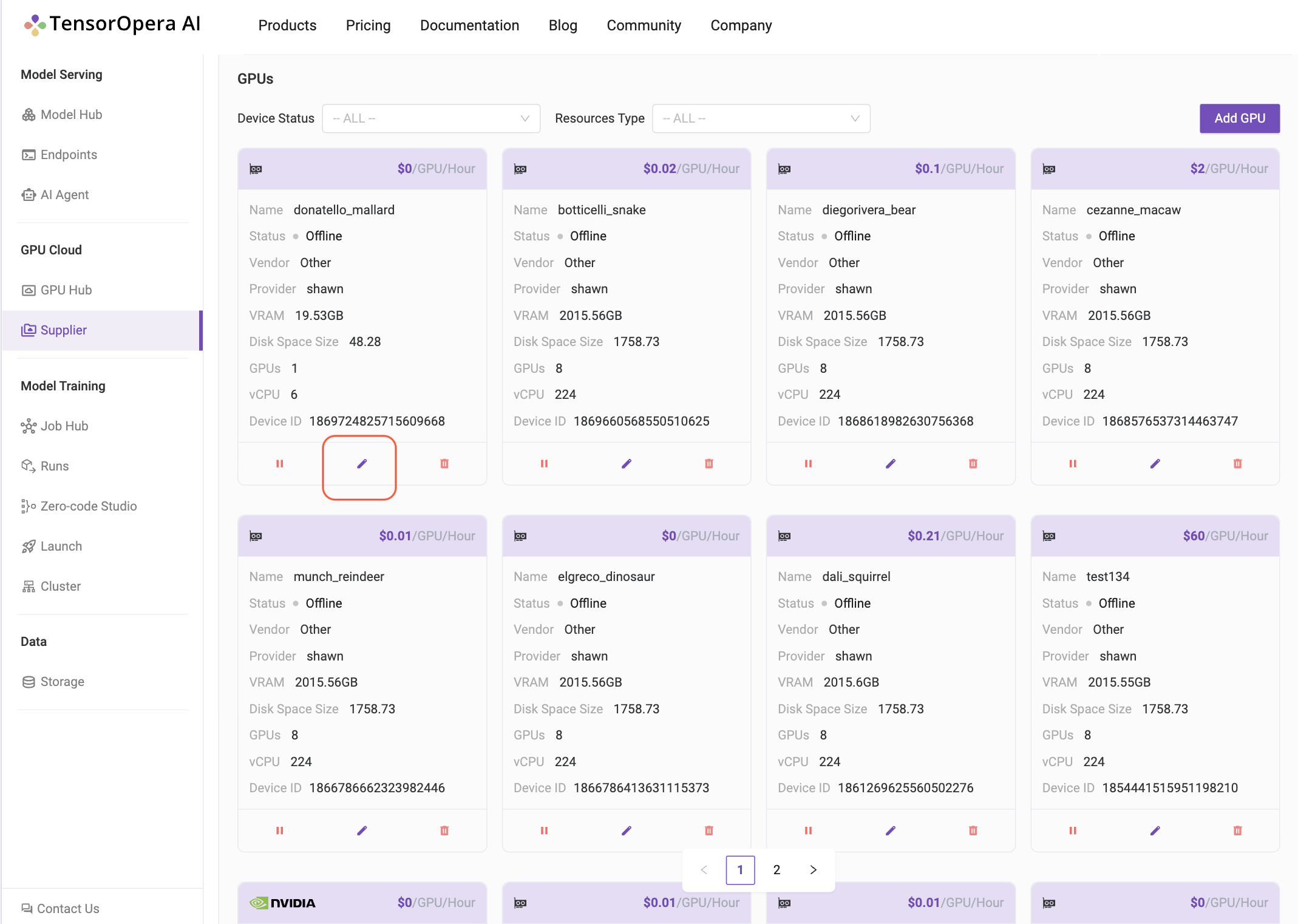Click the NVIDIA logo on the bottom card
This screenshot has height=924, width=1298.
282,903
